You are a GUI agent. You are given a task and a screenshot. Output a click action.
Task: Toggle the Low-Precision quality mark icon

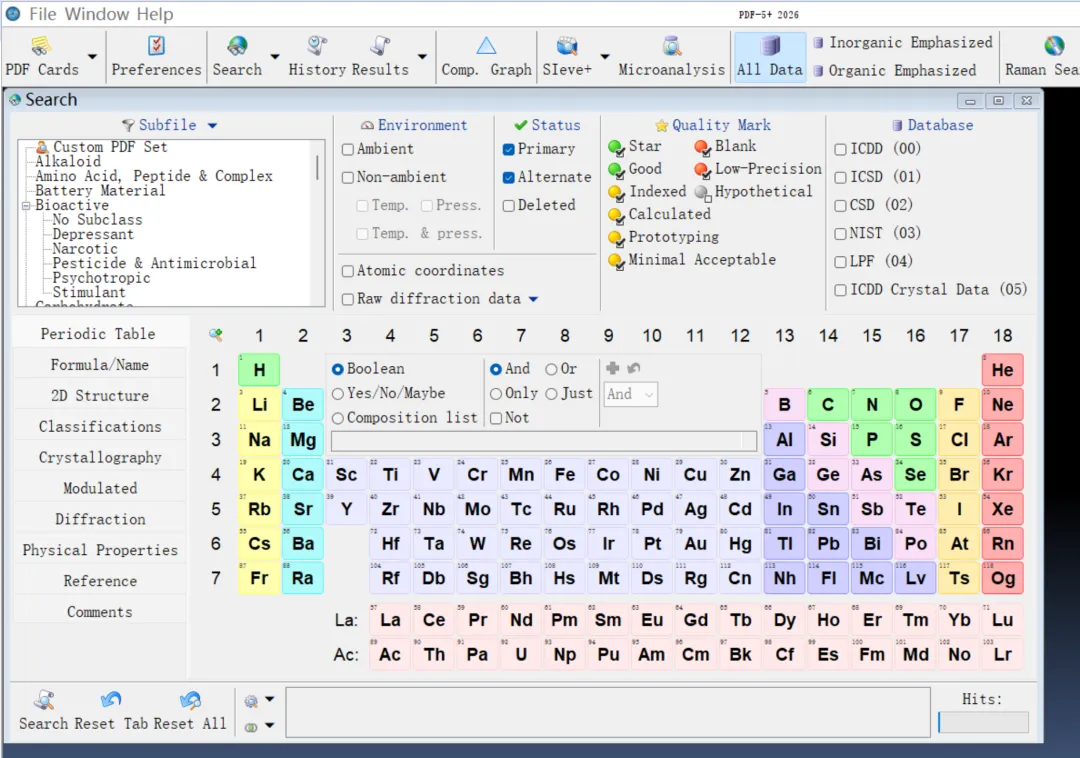point(703,170)
